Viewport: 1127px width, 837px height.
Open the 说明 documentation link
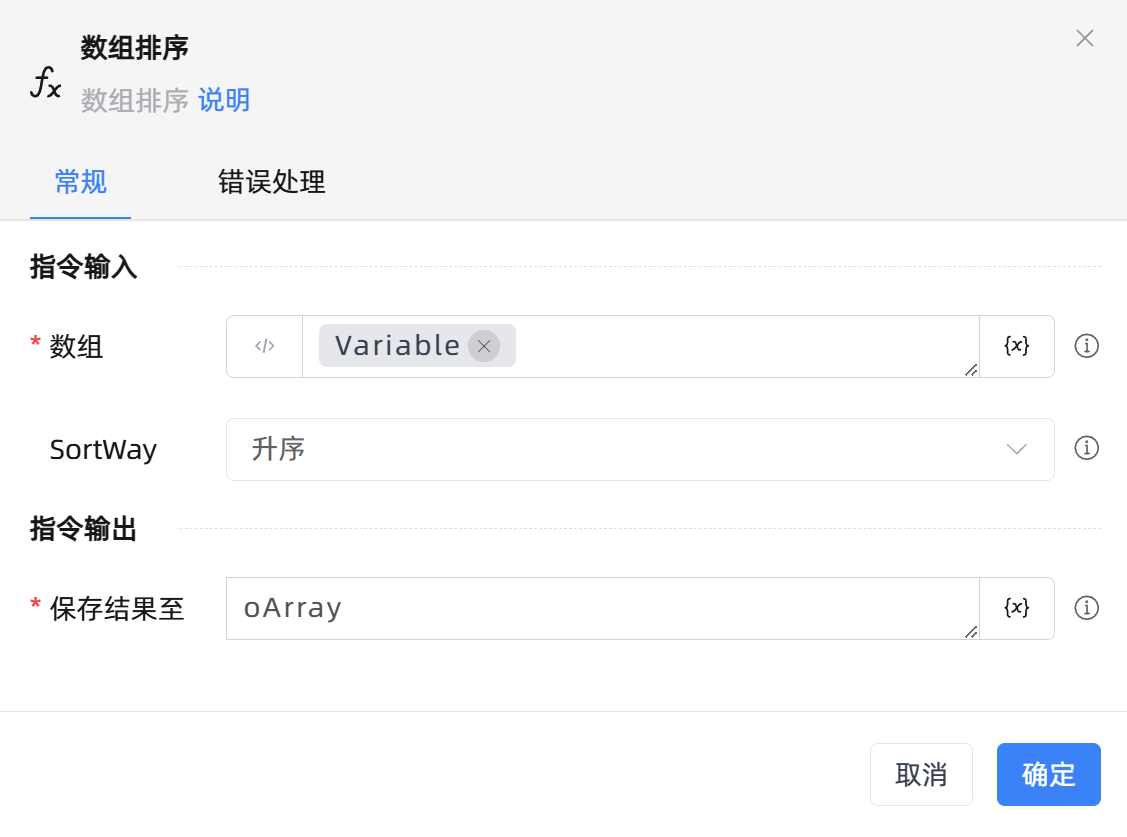click(x=224, y=101)
